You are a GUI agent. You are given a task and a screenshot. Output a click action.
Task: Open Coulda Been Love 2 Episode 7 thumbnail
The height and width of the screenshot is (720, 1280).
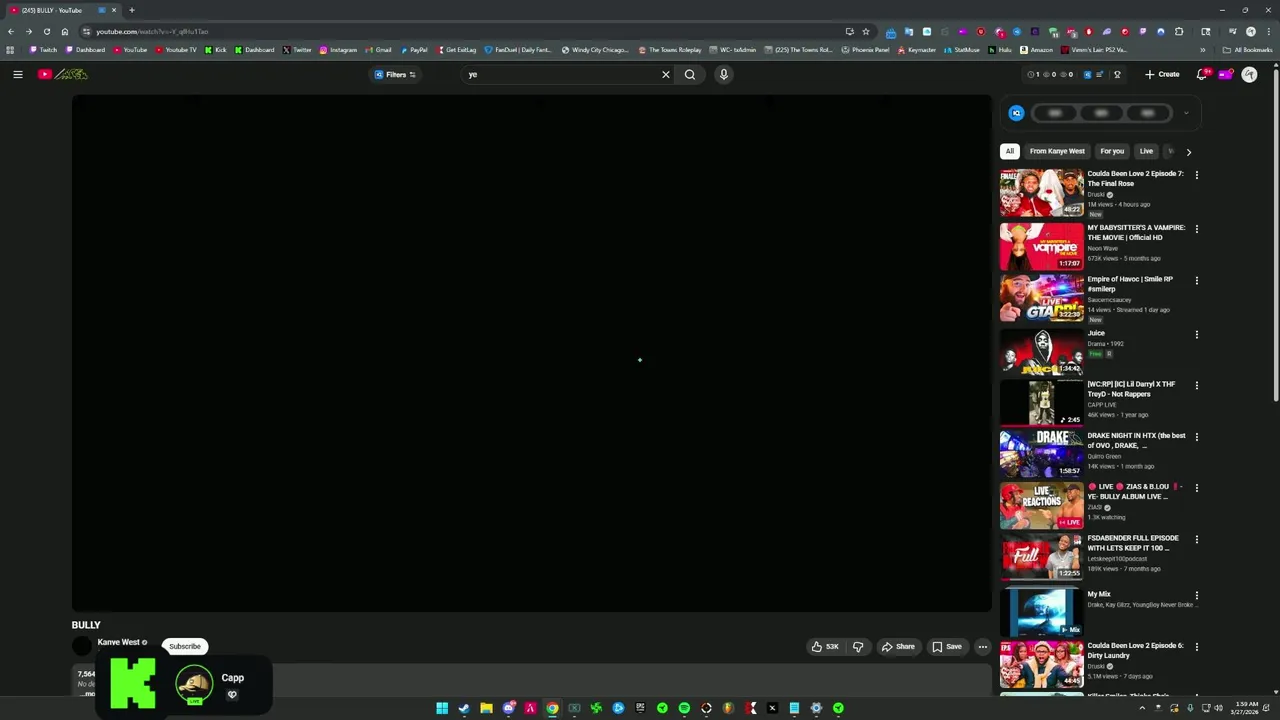1041,193
